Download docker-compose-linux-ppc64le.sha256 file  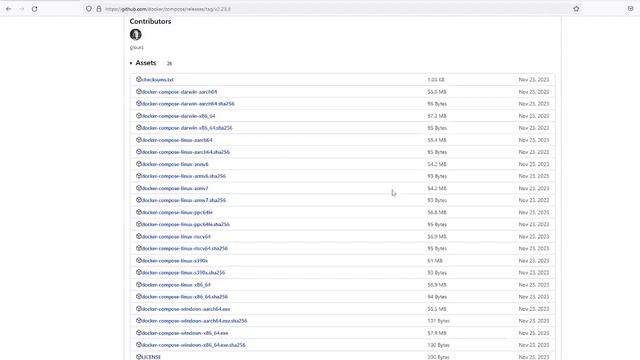tap(186, 224)
